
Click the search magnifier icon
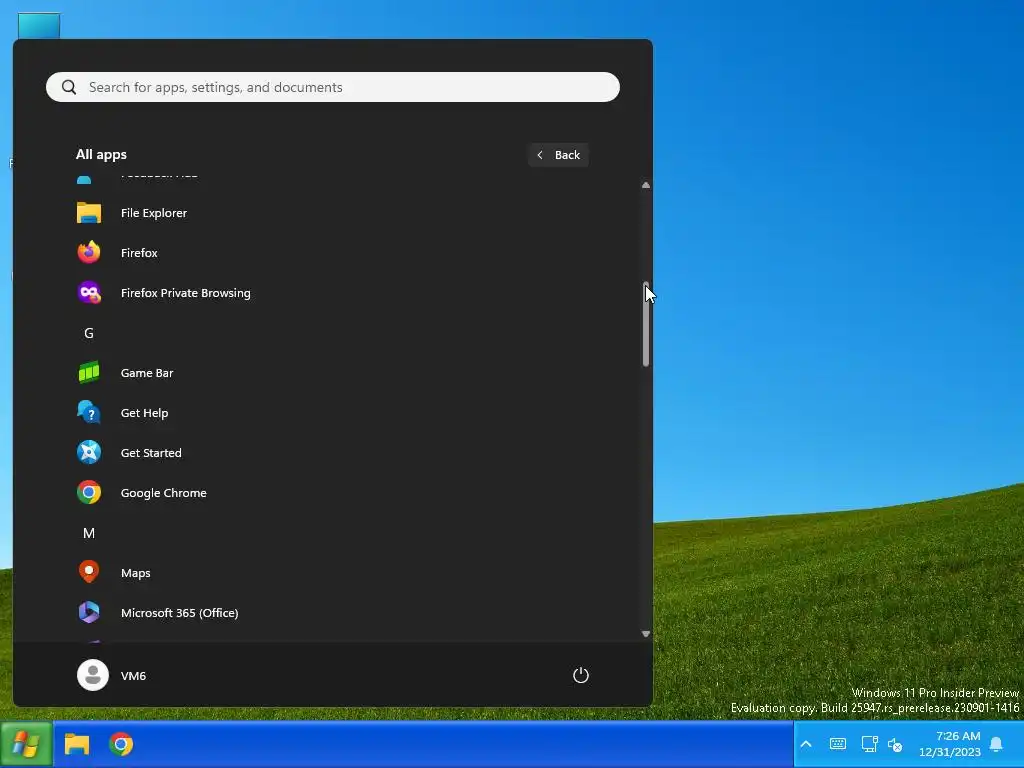(69, 87)
